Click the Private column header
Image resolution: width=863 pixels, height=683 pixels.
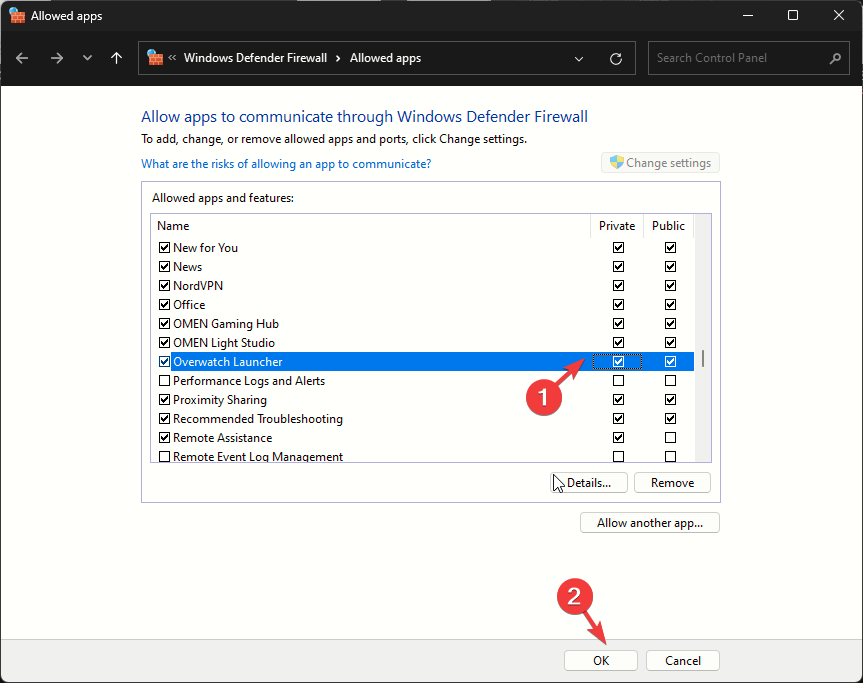coord(617,226)
